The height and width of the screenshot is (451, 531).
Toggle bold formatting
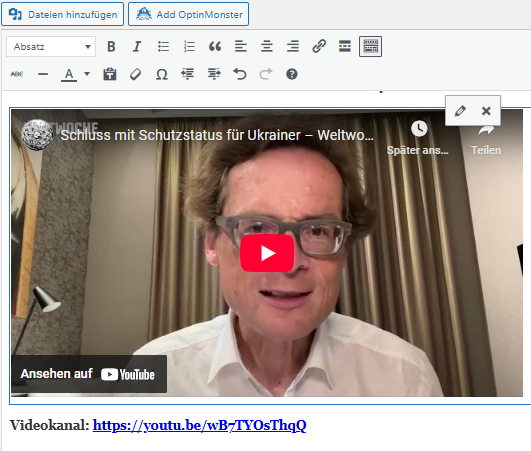tap(111, 46)
